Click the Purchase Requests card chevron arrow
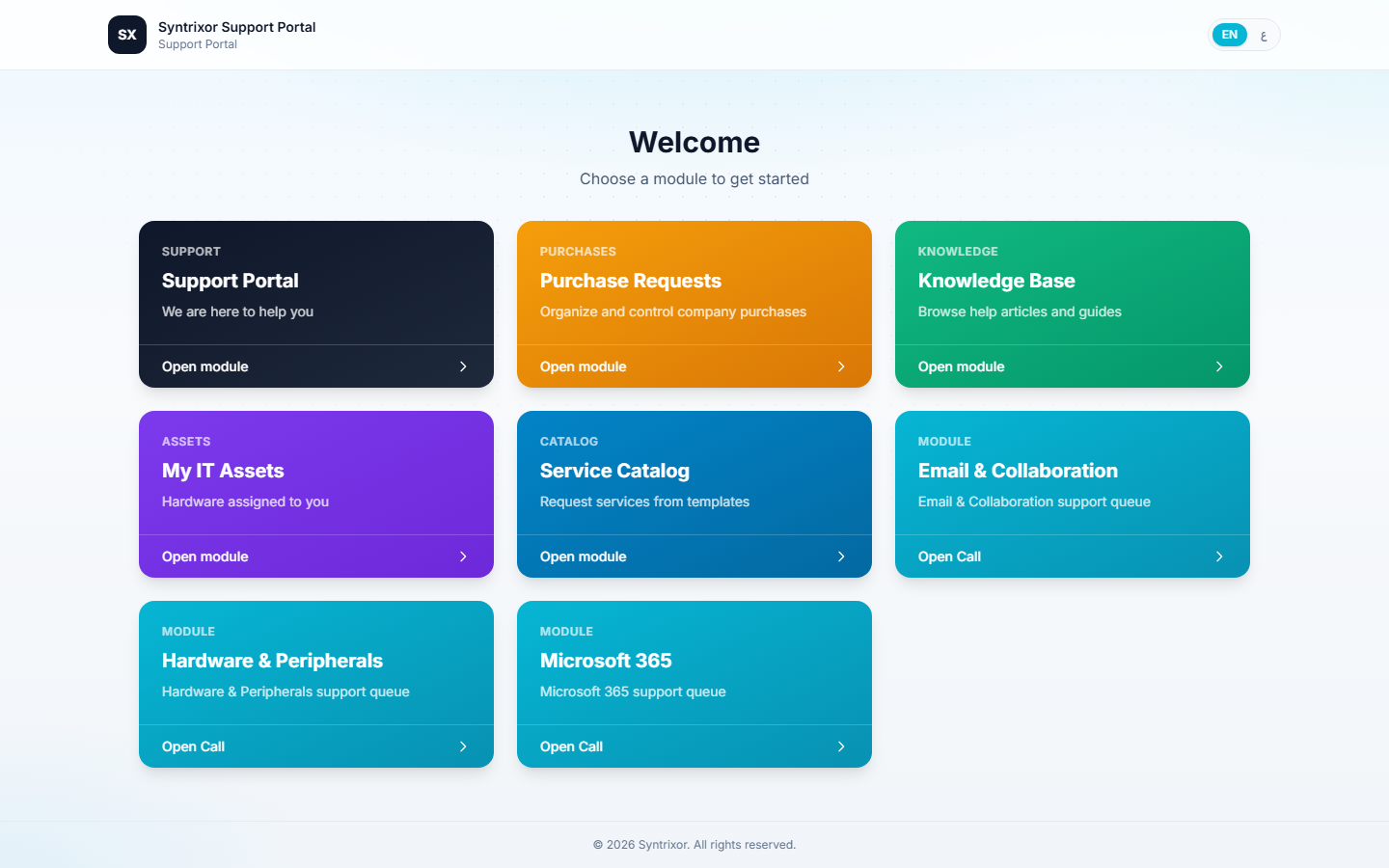1389x868 pixels. (841, 366)
